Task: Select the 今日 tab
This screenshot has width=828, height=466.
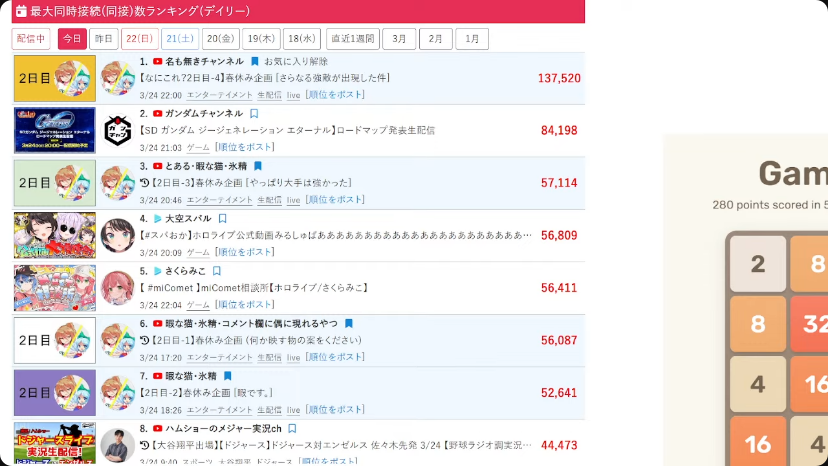Action: point(72,39)
